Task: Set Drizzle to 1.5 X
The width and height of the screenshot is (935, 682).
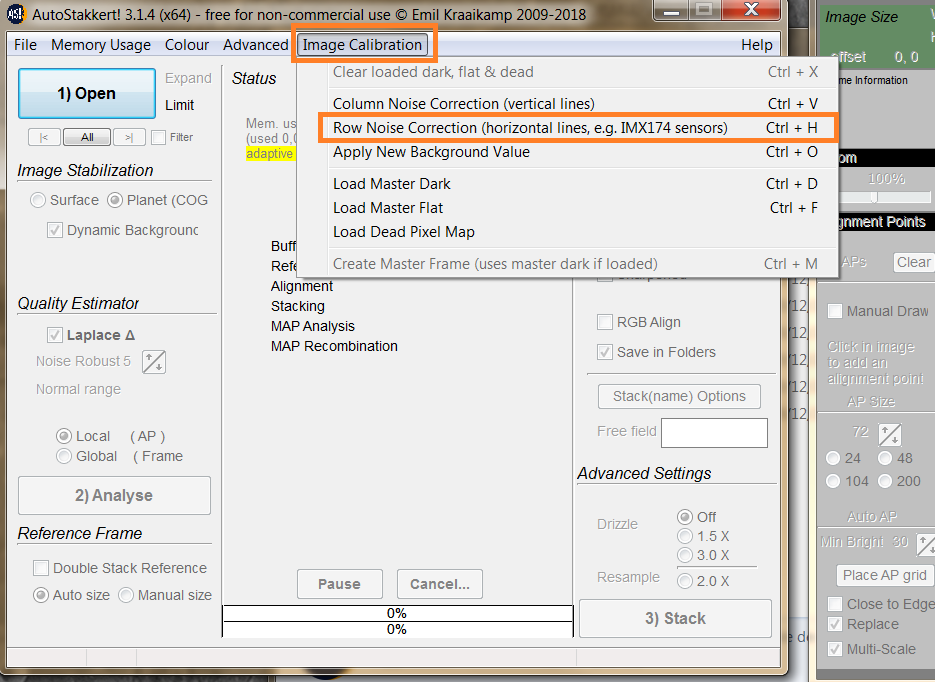Action: click(685, 536)
